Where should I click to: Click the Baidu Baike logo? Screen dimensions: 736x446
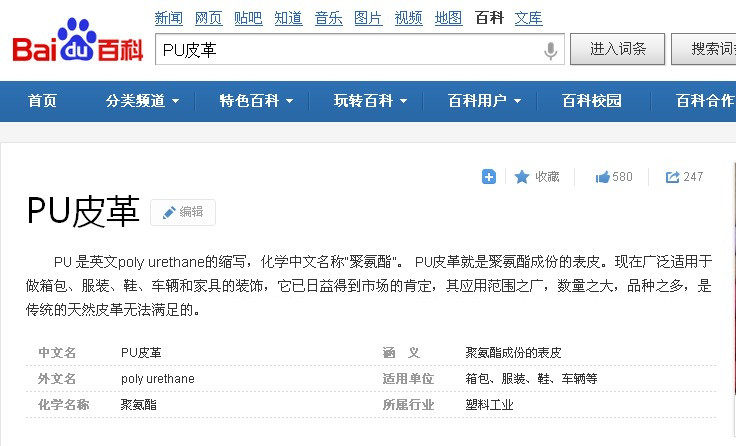click(x=78, y=44)
